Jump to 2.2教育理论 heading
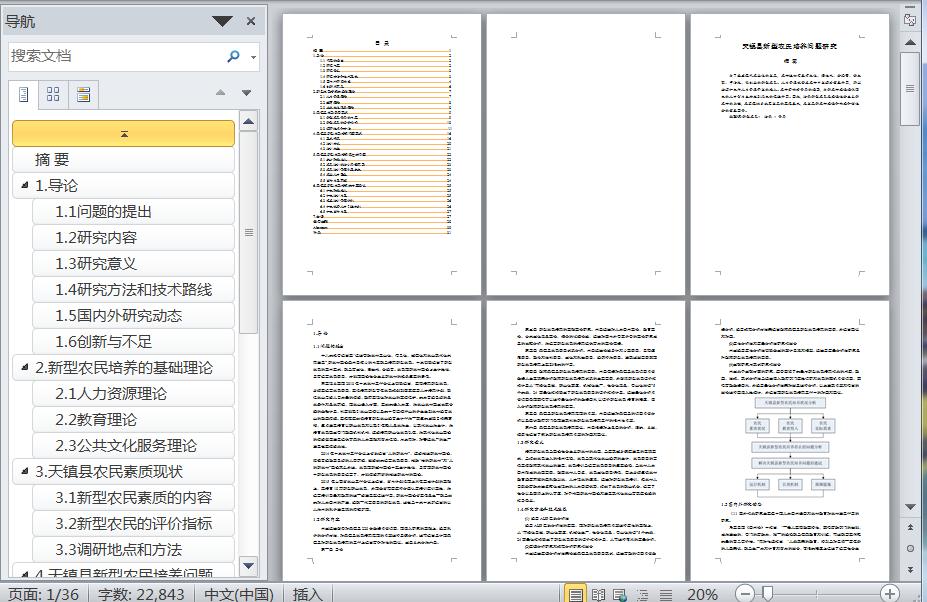Image resolution: width=927 pixels, height=602 pixels. (134, 420)
